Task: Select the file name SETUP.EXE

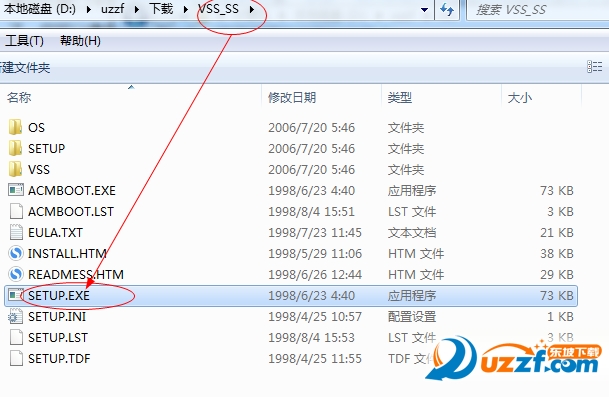Action: point(59,295)
